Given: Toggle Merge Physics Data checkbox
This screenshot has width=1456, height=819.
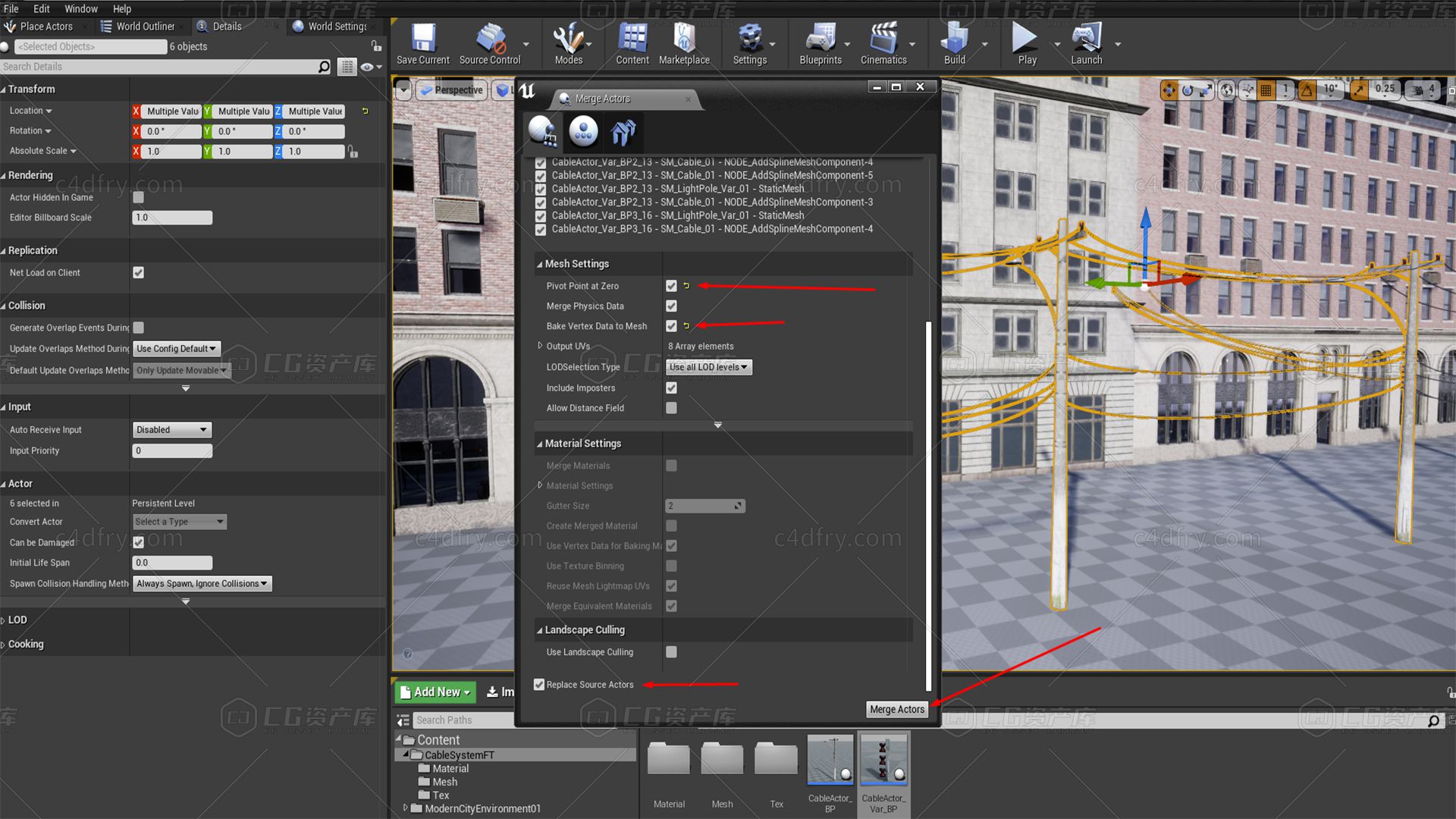Looking at the screenshot, I should [x=671, y=306].
